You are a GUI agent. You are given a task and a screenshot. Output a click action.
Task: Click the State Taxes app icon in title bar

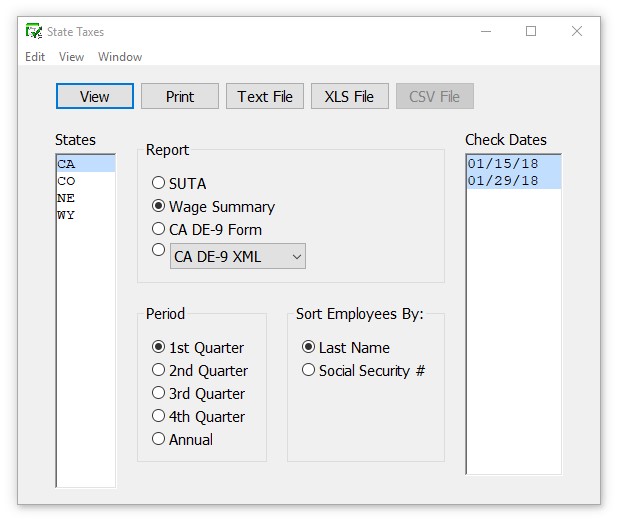click(34, 32)
